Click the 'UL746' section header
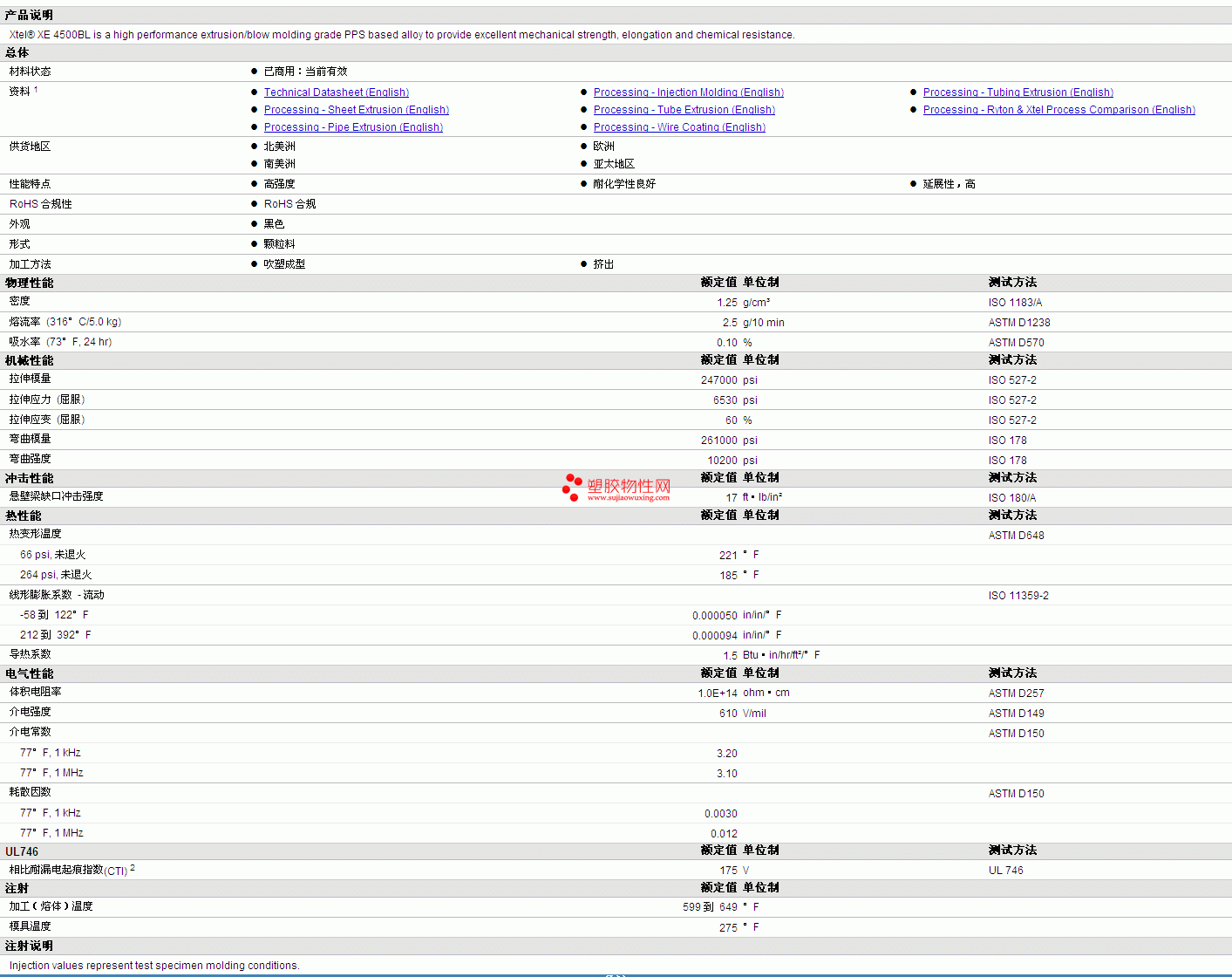Screen dimensions: 1232x977 22,852
